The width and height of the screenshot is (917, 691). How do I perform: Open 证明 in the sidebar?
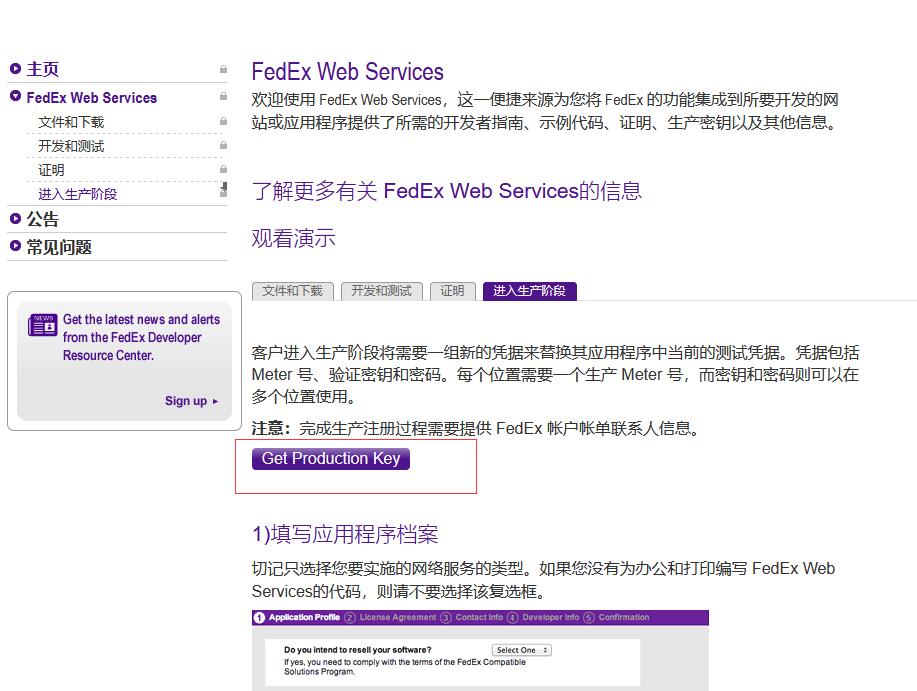click(51, 170)
